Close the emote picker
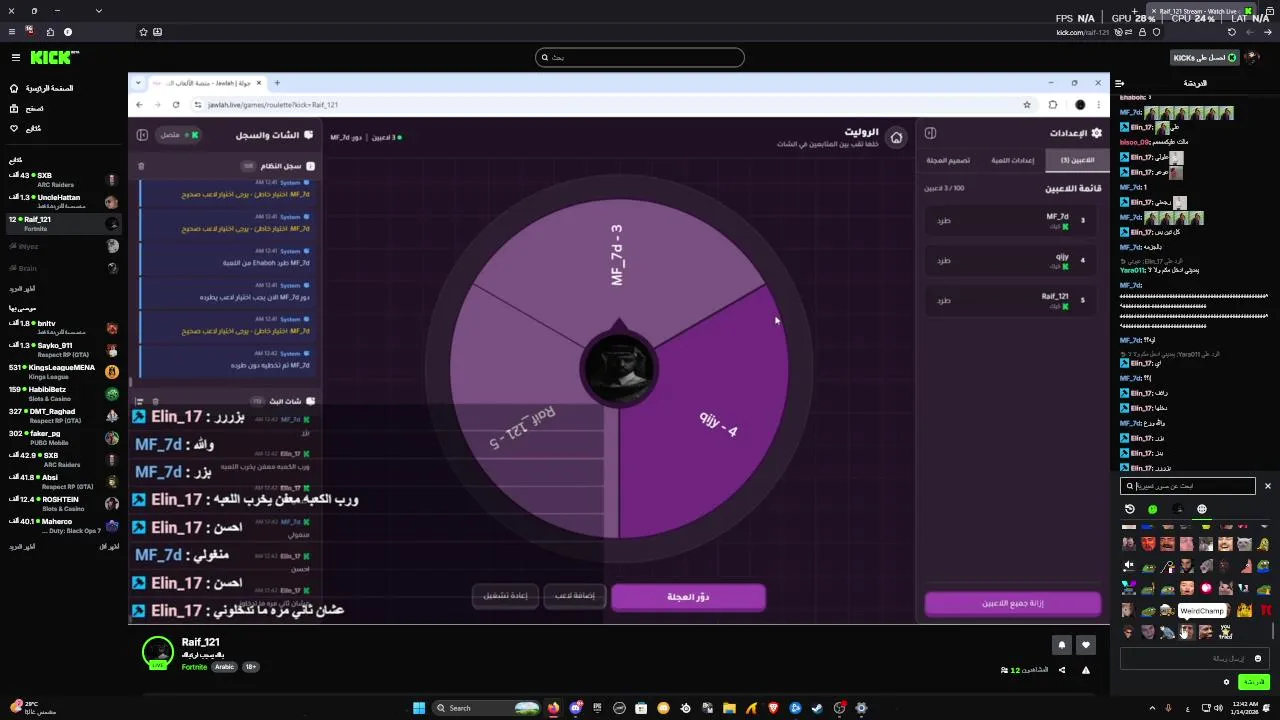This screenshot has width=1280, height=720. pyautogui.click(x=1267, y=486)
